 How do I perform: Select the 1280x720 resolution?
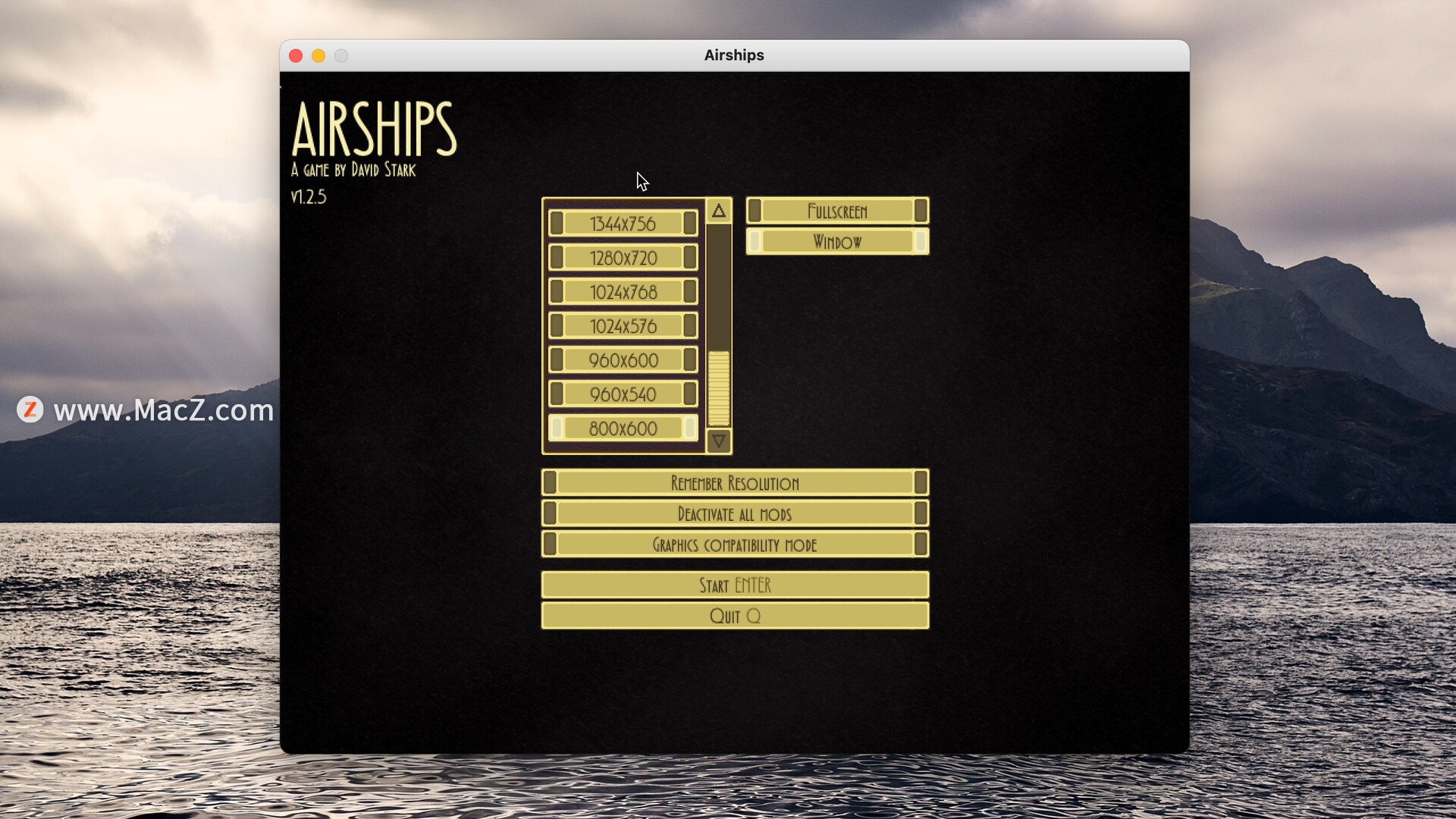click(x=623, y=257)
